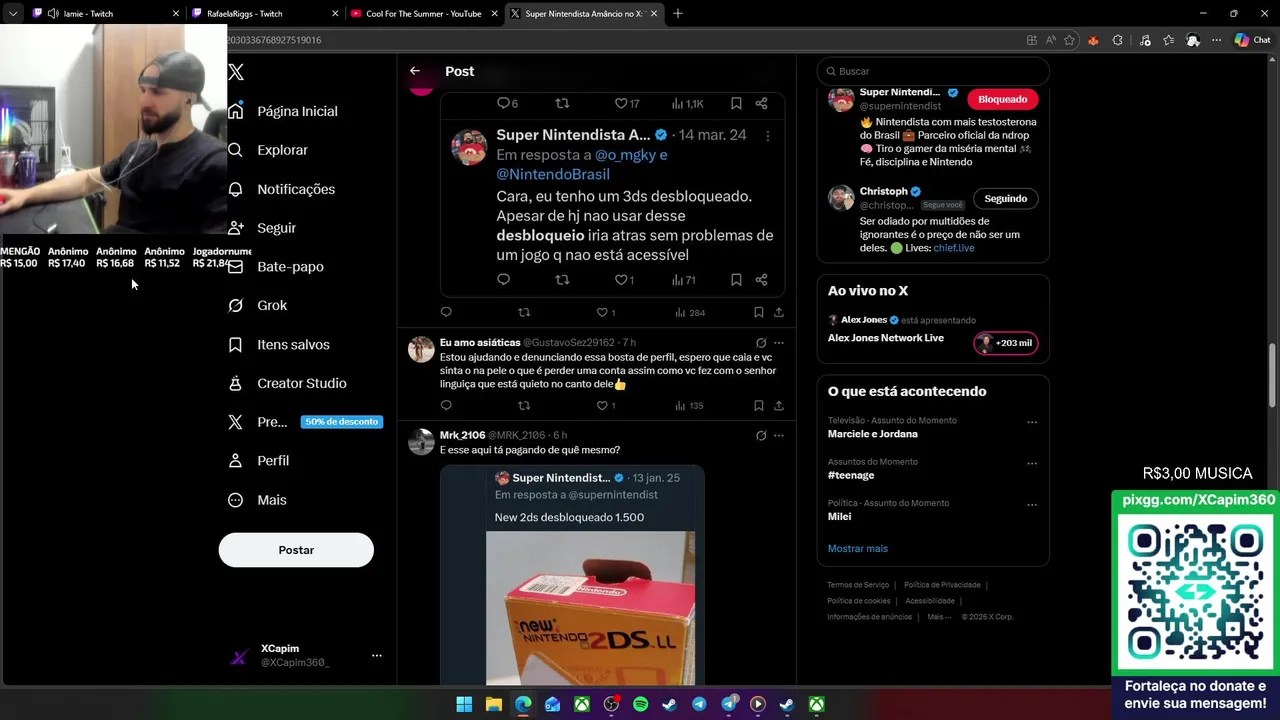Open the Windows Start menu
This screenshot has height=720, width=1280.
pyautogui.click(x=464, y=704)
